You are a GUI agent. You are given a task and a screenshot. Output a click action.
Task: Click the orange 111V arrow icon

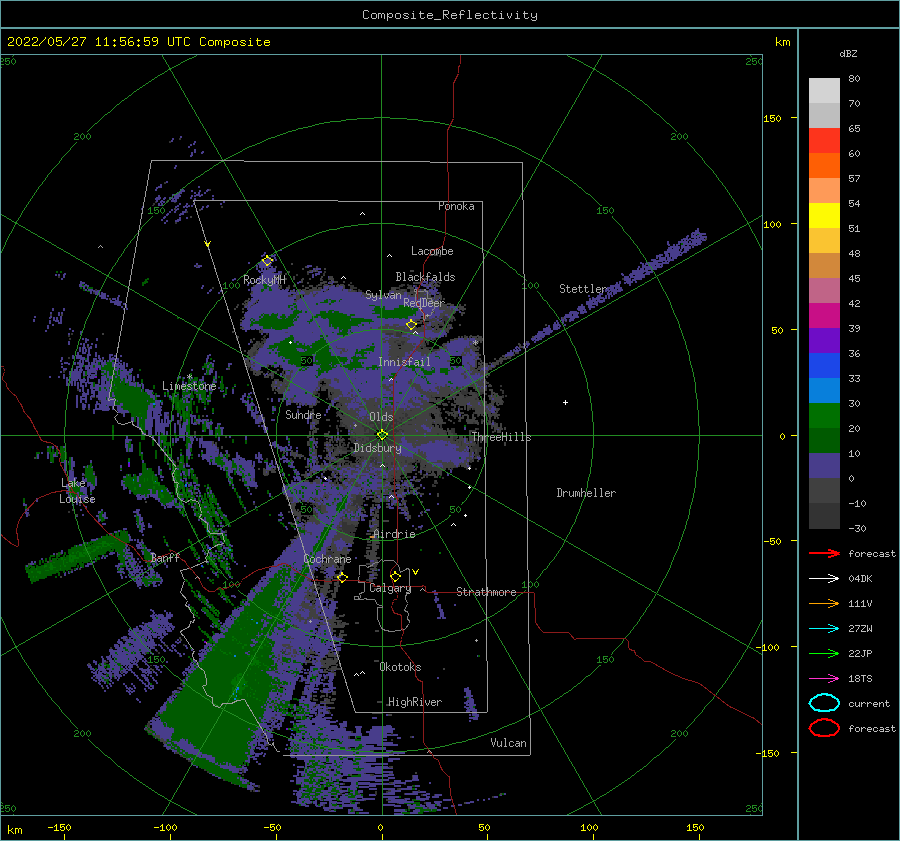(x=824, y=603)
